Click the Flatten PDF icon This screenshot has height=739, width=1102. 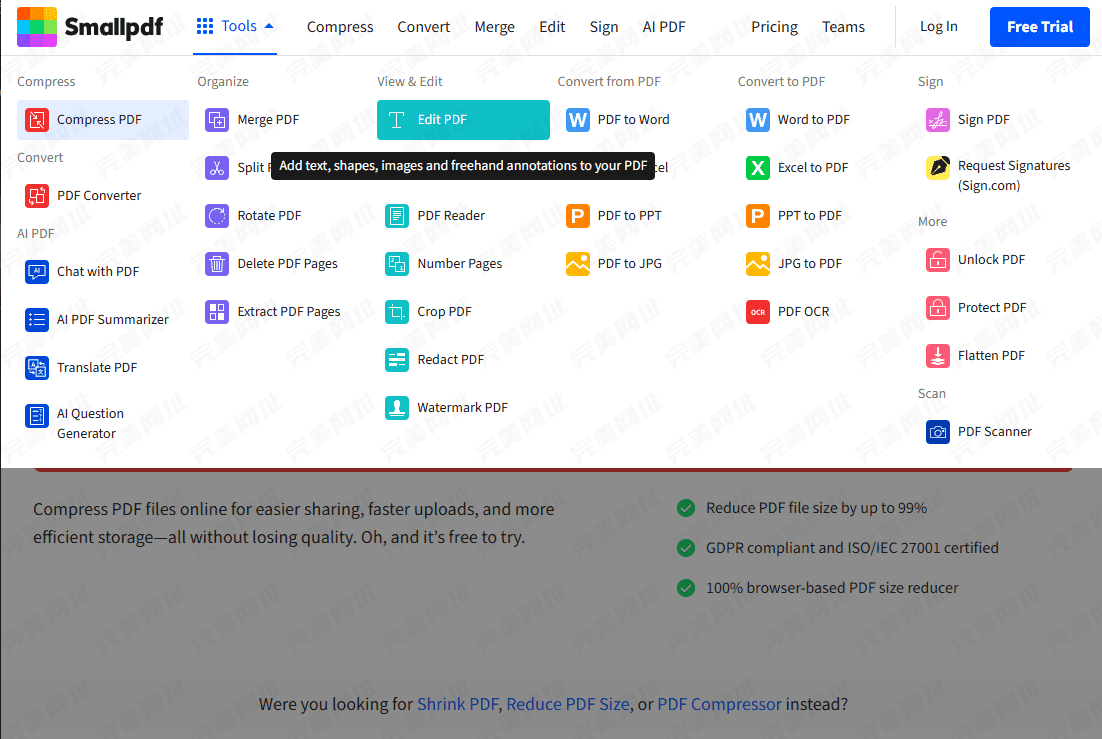coord(938,356)
